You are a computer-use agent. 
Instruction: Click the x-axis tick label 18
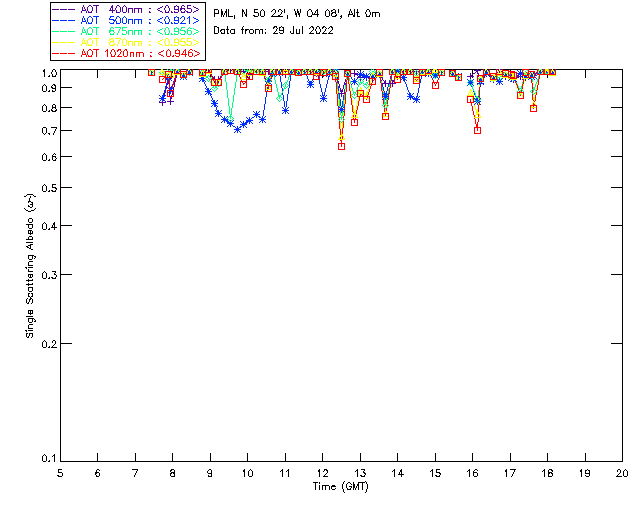[x=547, y=473]
